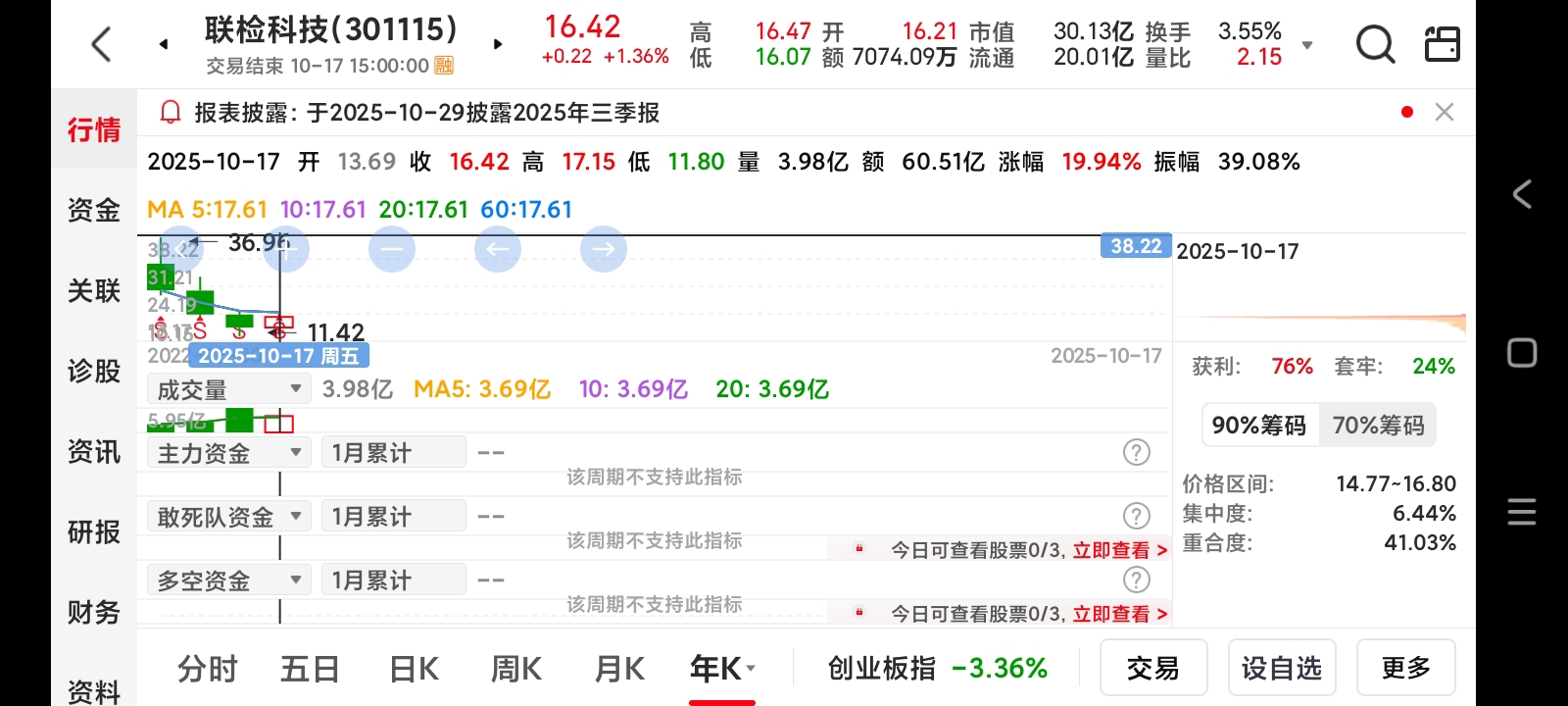Tap the bell notification icon

pyautogui.click(x=171, y=113)
